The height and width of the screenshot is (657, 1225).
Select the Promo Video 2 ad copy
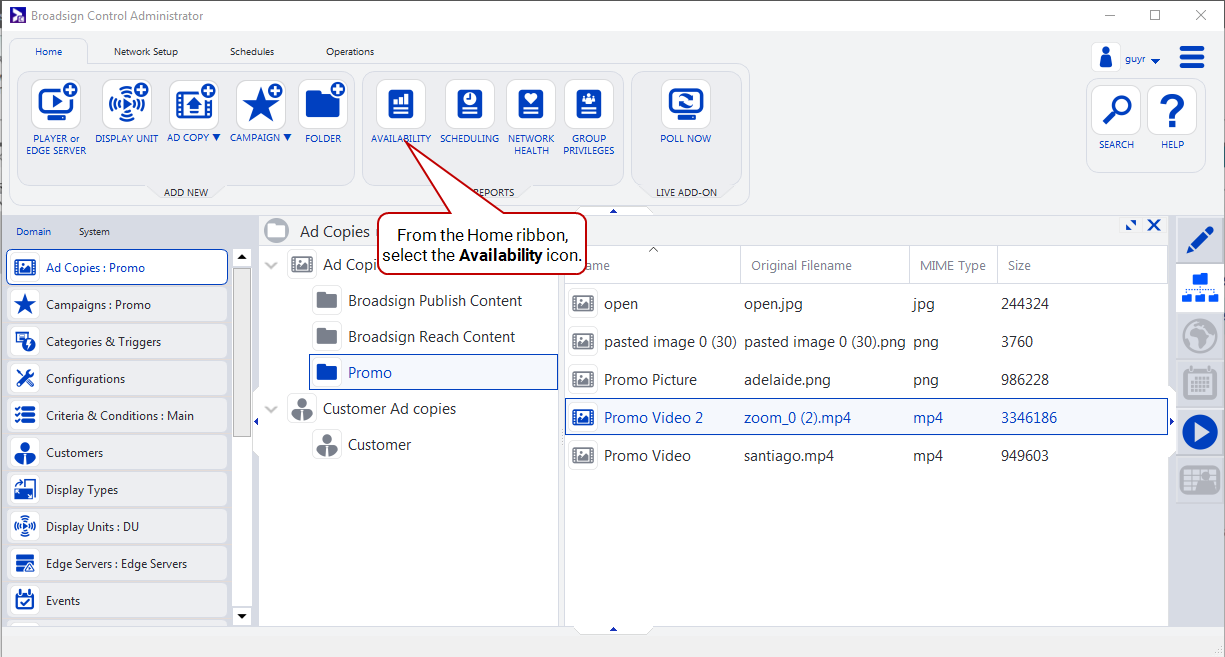866,418
